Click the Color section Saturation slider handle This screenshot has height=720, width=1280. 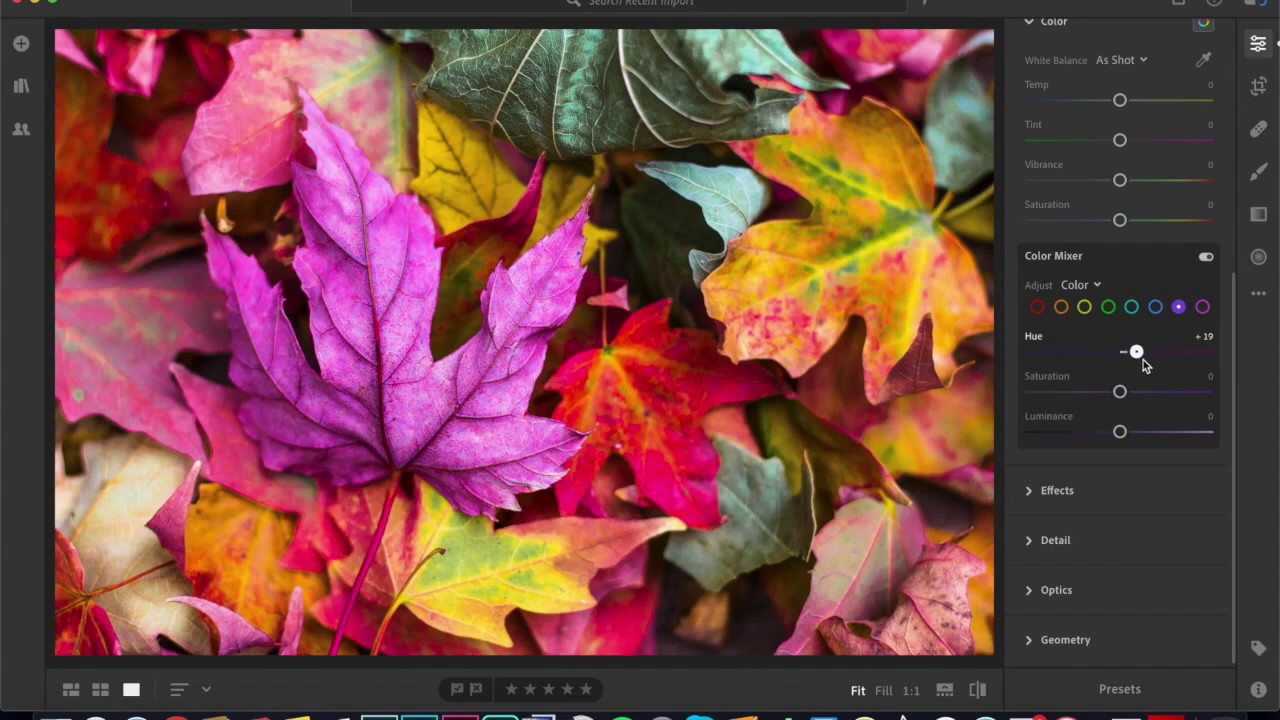[1120, 220]
